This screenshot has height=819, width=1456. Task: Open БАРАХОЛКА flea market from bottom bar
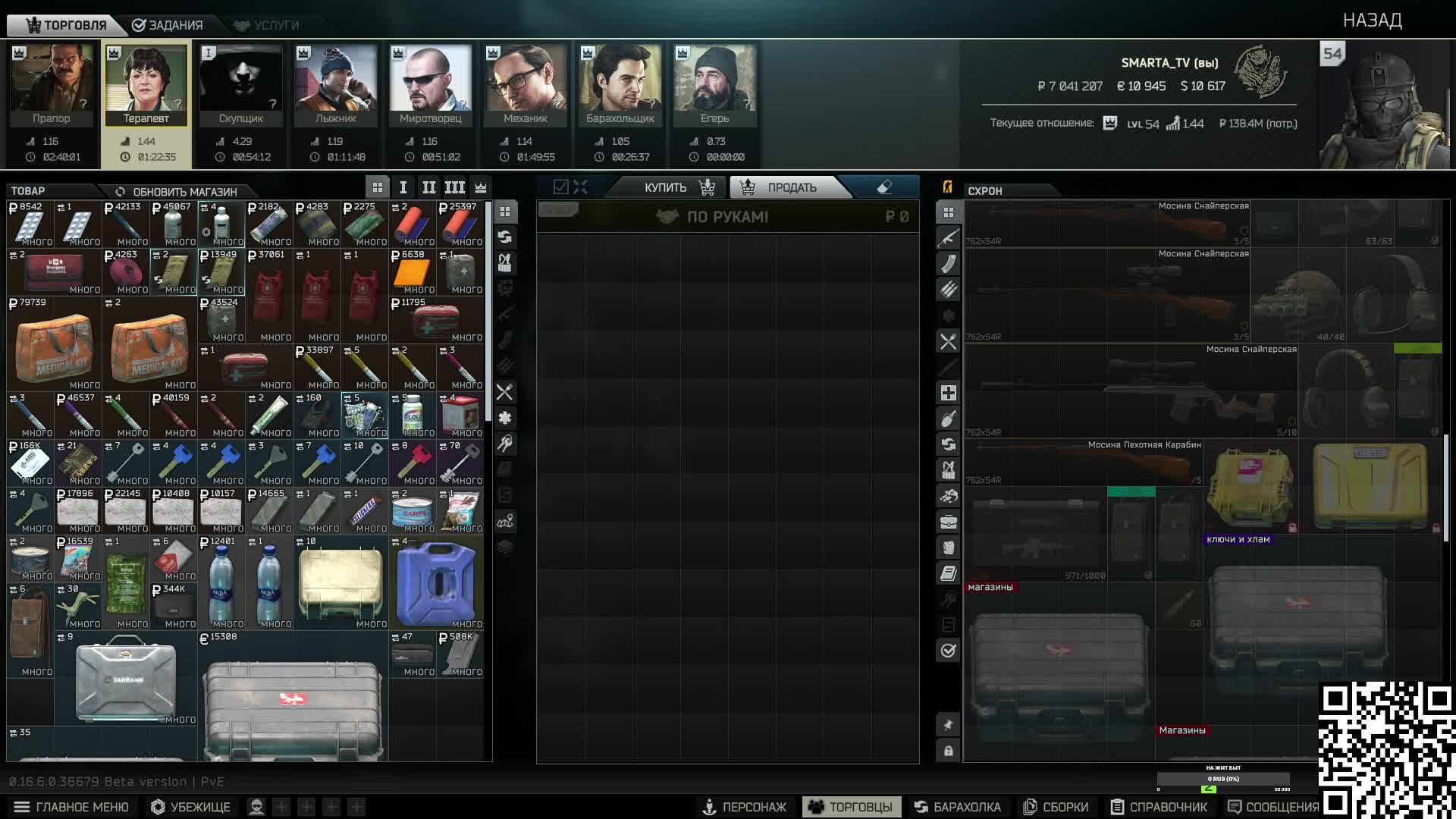(957, 807)
